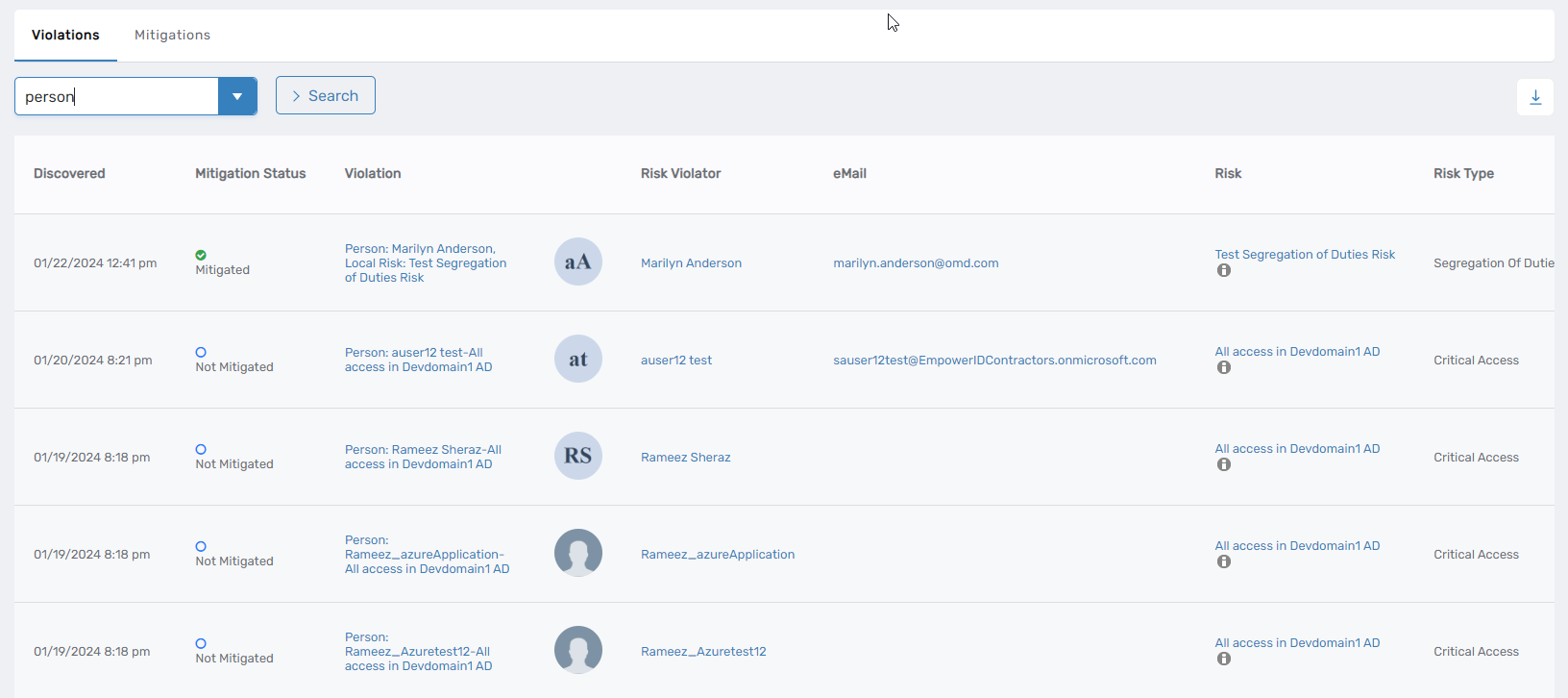This screenshot has width=1568, height=698.
Task: Sort by the Risk Violator column header
Action: pyautogui.click(x=680, y=174)
